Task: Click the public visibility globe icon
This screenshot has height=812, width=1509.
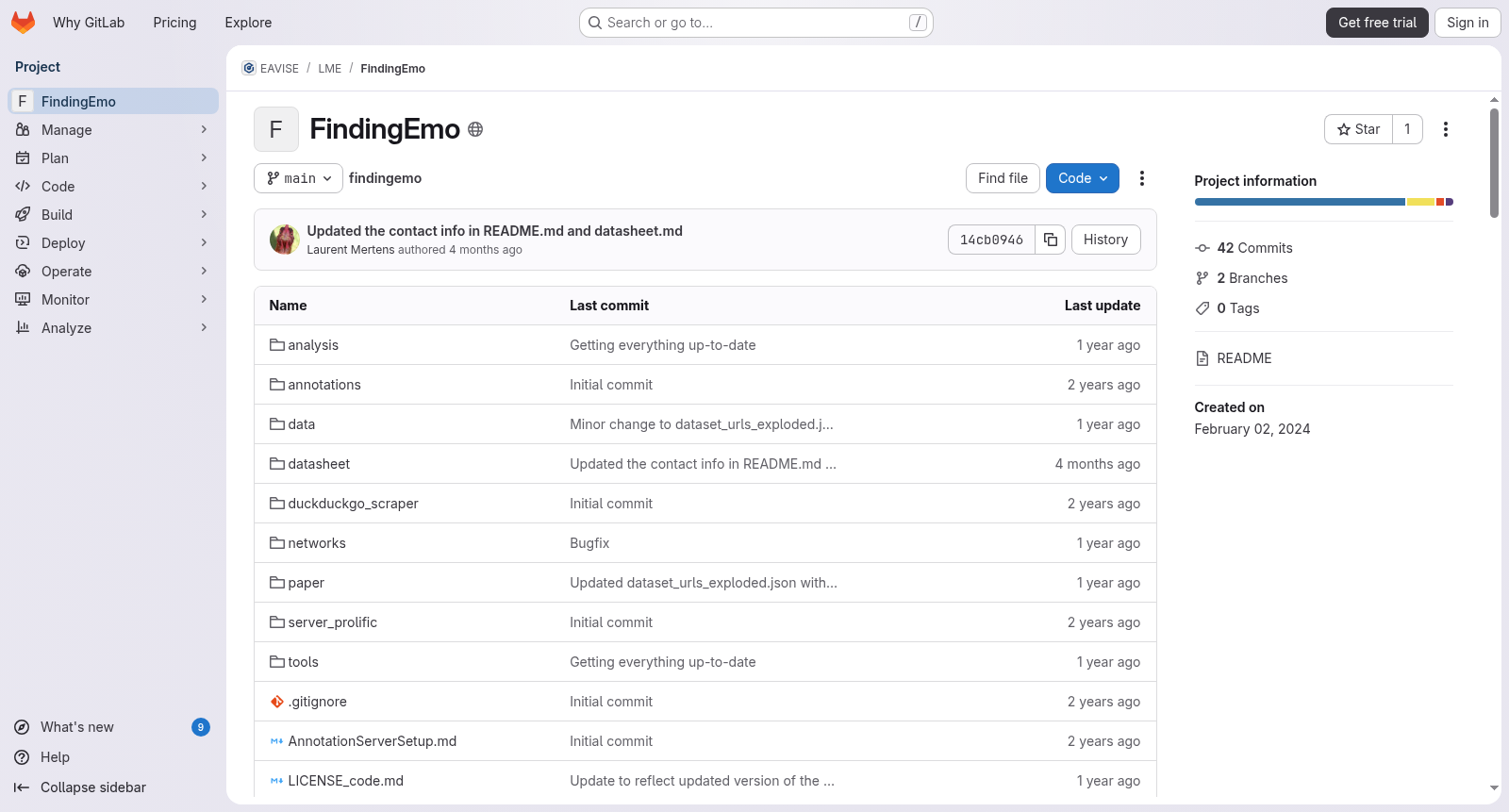Action: [x=475, y=129]
